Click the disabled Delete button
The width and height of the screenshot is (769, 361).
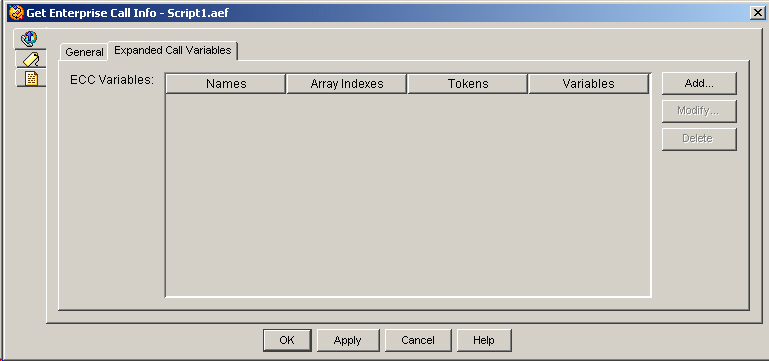point(699,139)
